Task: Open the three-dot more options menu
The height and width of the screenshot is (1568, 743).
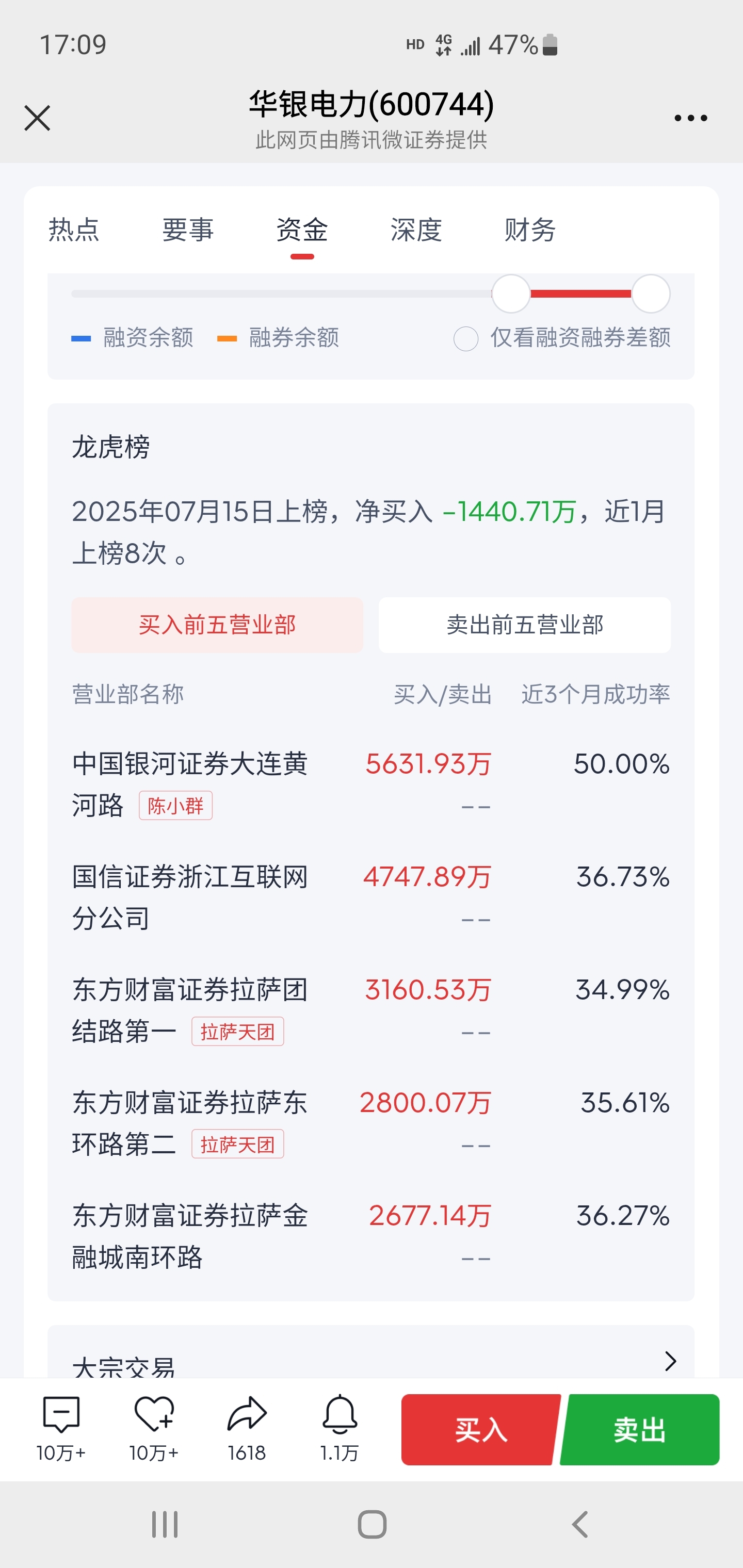Action: (690, 118)
